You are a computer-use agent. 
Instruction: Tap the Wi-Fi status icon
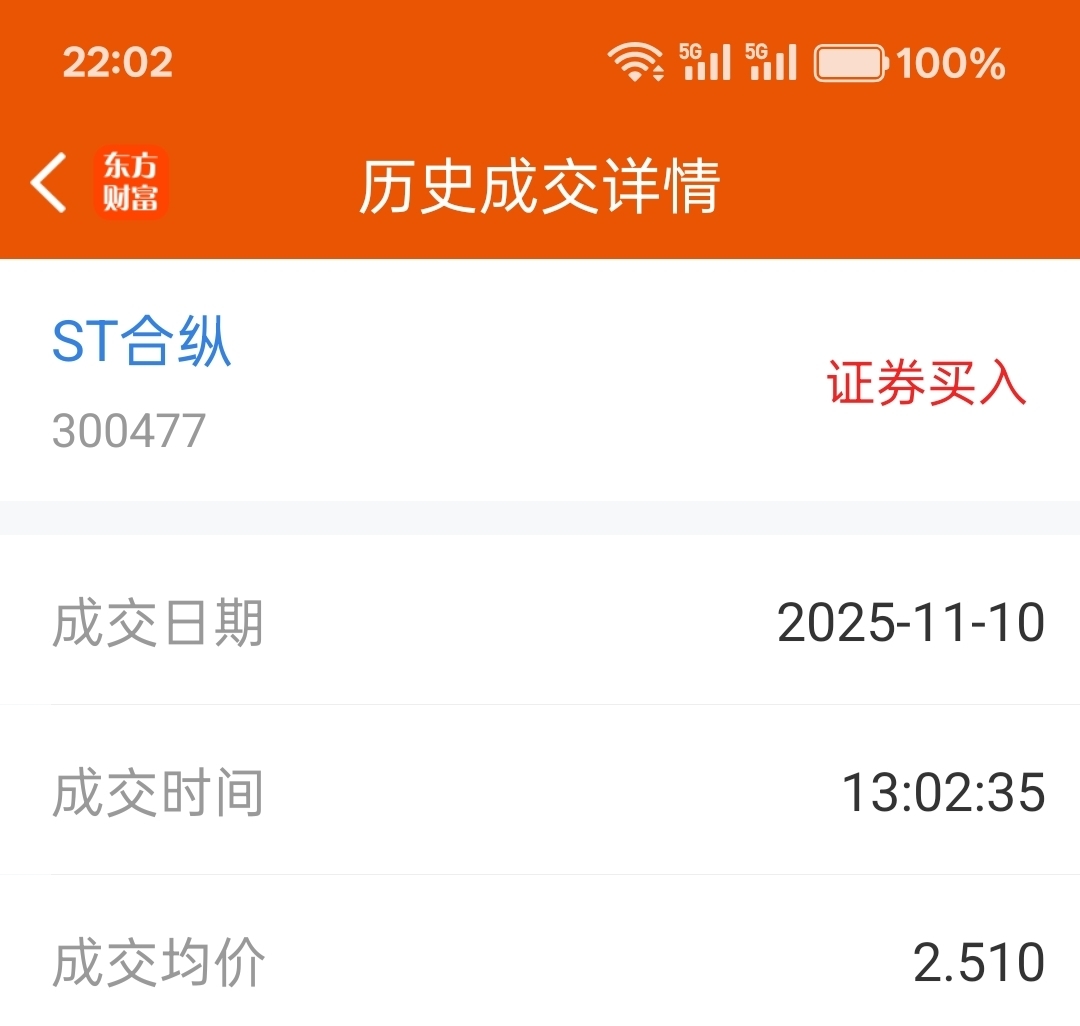tap(636, 63)
